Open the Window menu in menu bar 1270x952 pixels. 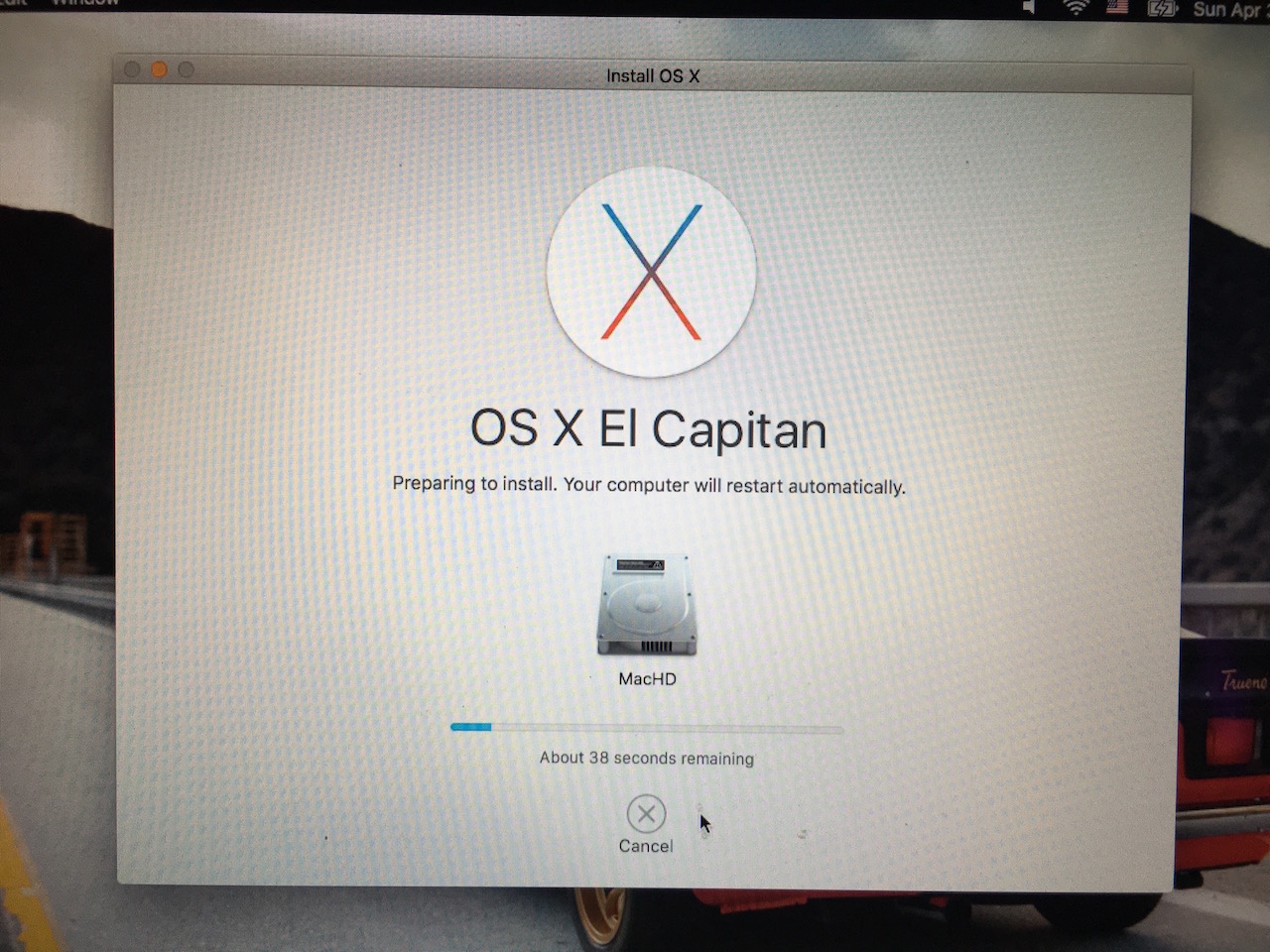point(85,2)
